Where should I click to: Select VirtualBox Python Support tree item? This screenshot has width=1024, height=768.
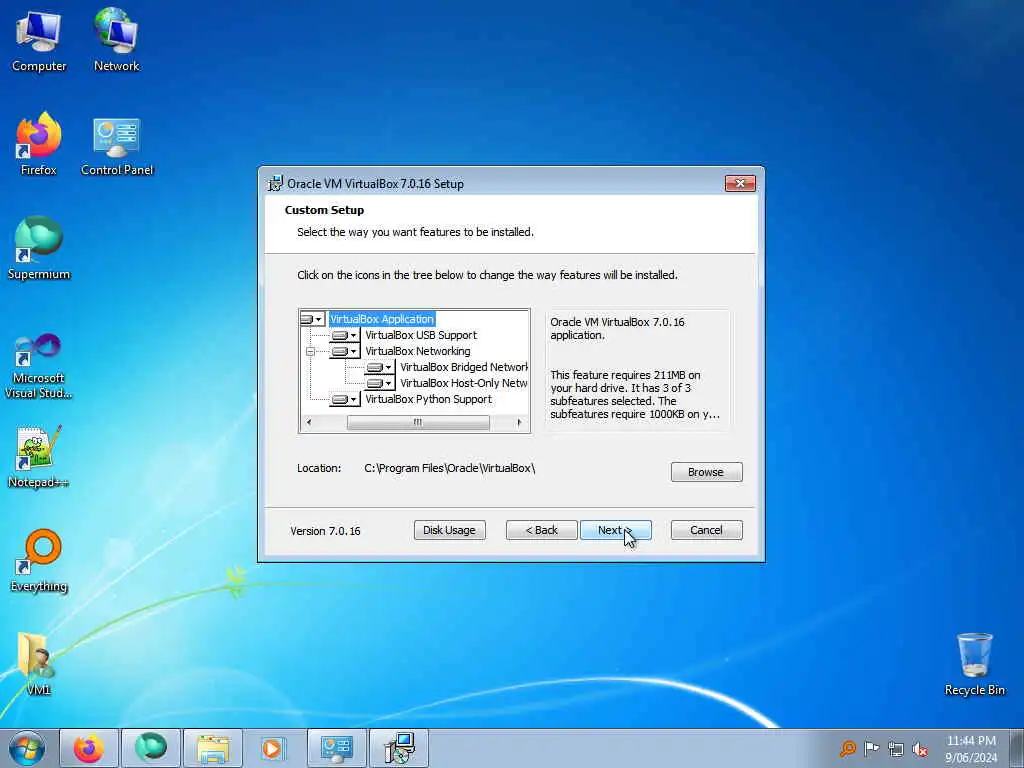[428, 399]
